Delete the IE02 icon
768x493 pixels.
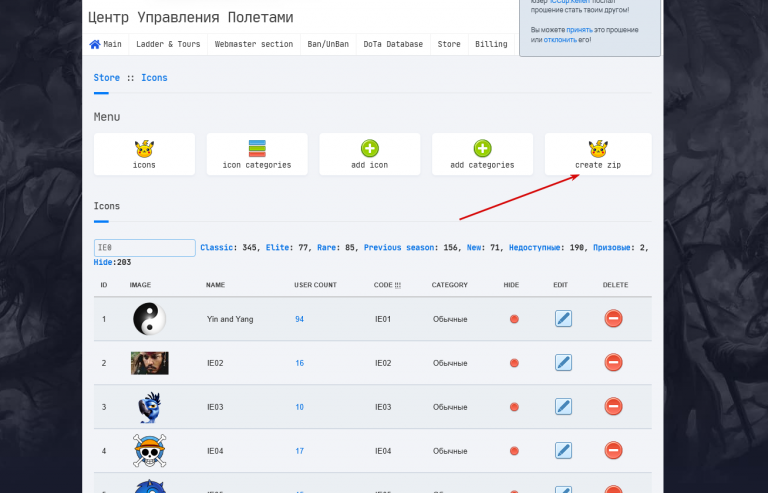click(x=613, y=362)
